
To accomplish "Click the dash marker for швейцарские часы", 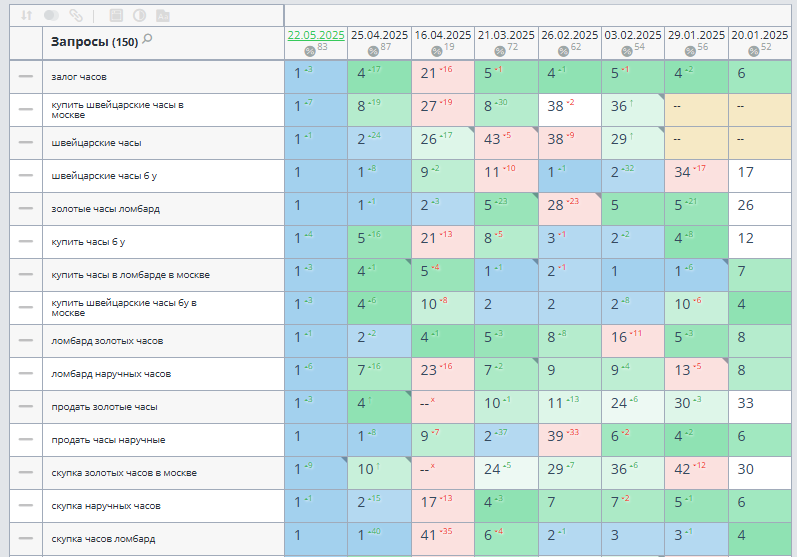I will (x=26, y=142).
